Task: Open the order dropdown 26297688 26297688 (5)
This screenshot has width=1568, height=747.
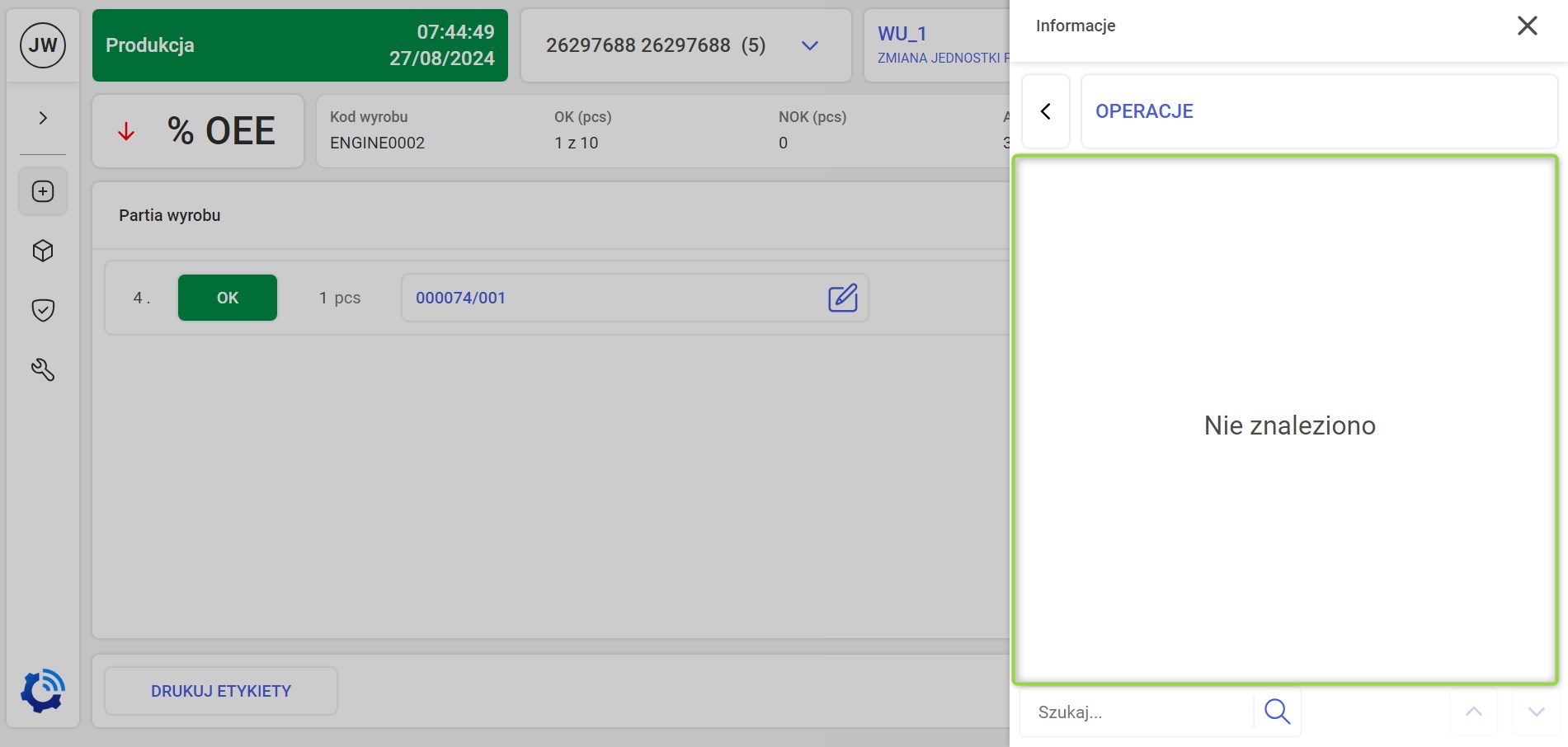Action: click(686, 45)
